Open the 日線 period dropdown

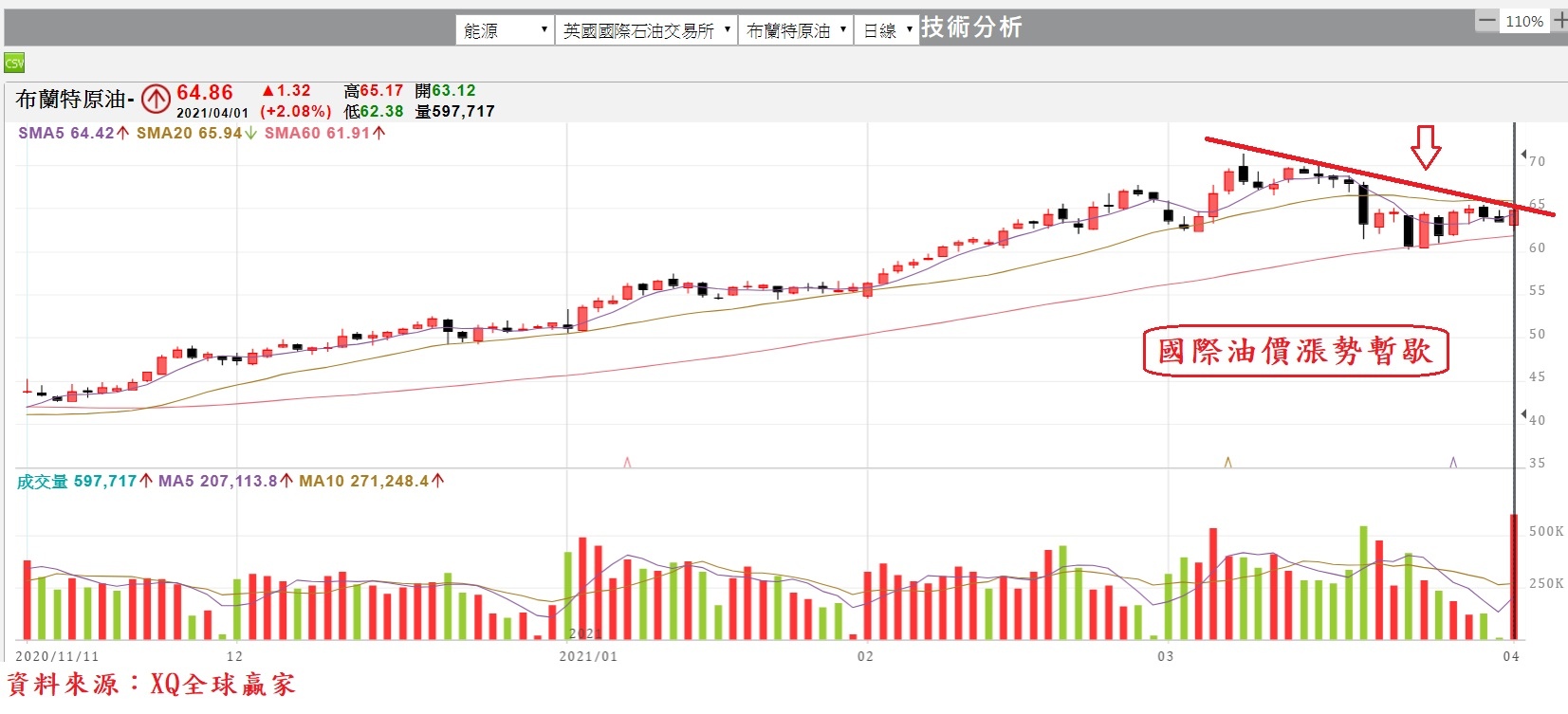click(x=886, y=30)
